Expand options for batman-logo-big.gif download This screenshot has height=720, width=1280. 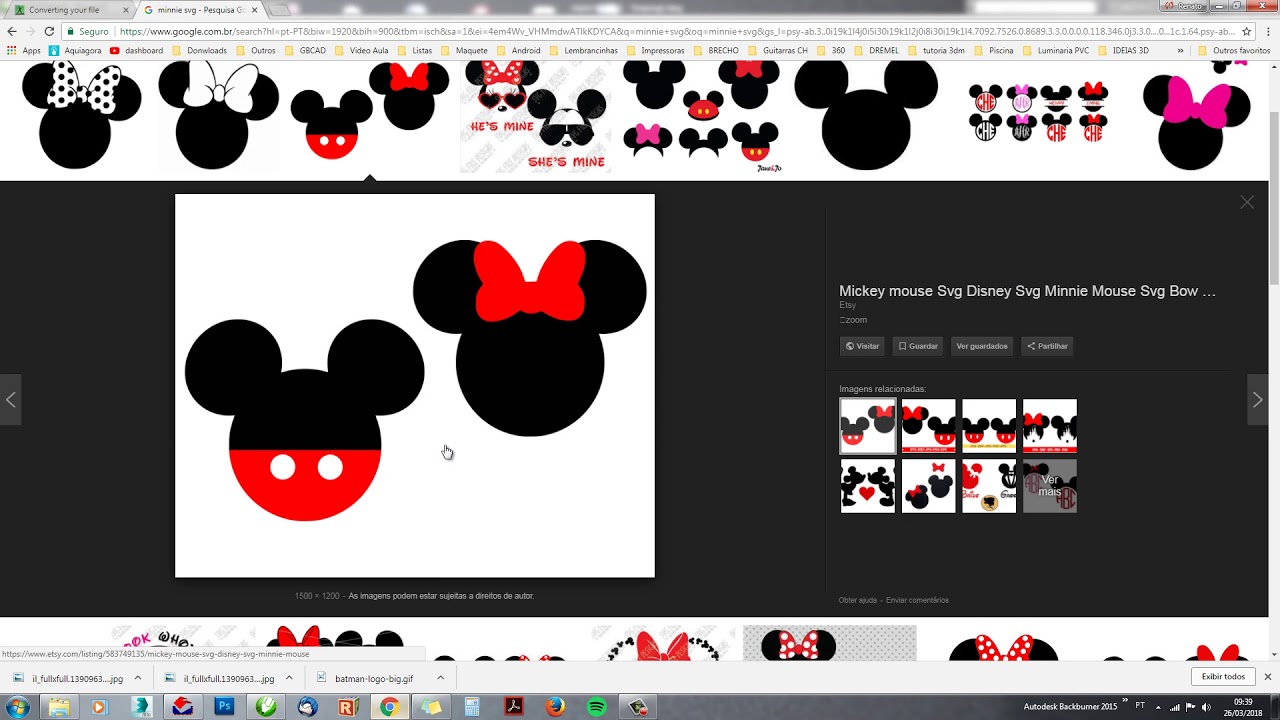(x=440, y=678)
